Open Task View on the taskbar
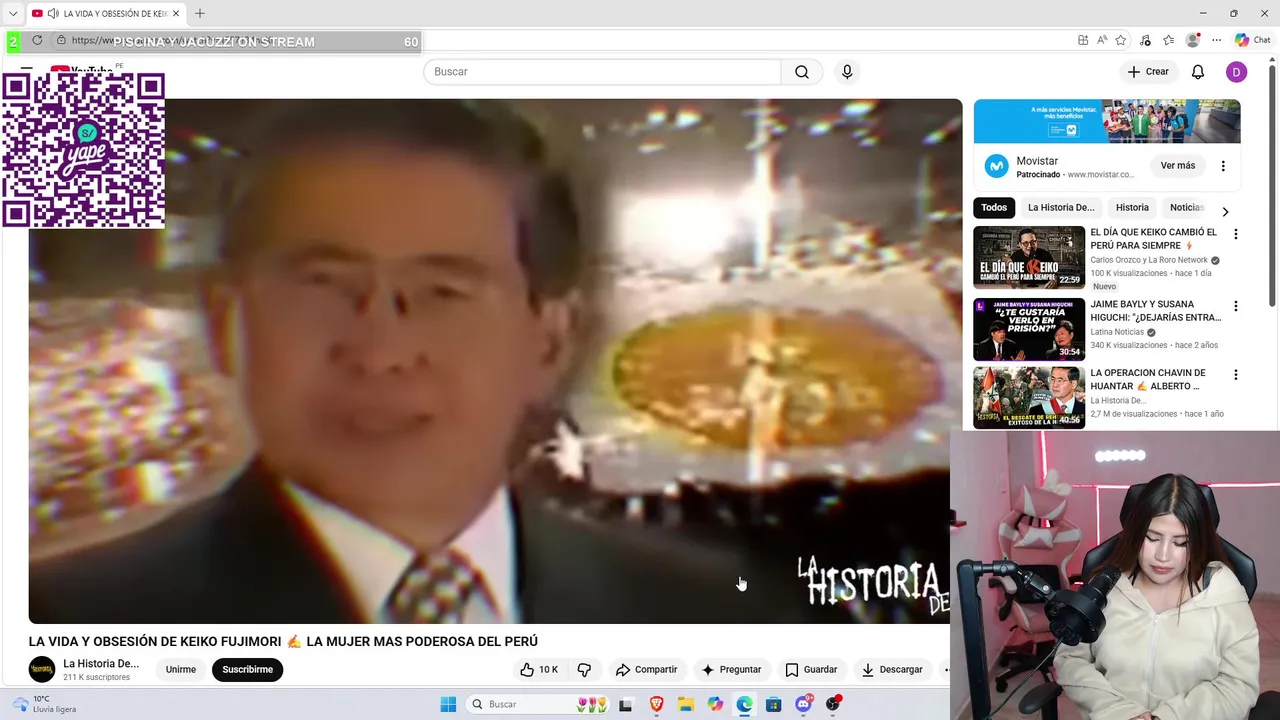1280x720 pixels. (x=626, y=704)
